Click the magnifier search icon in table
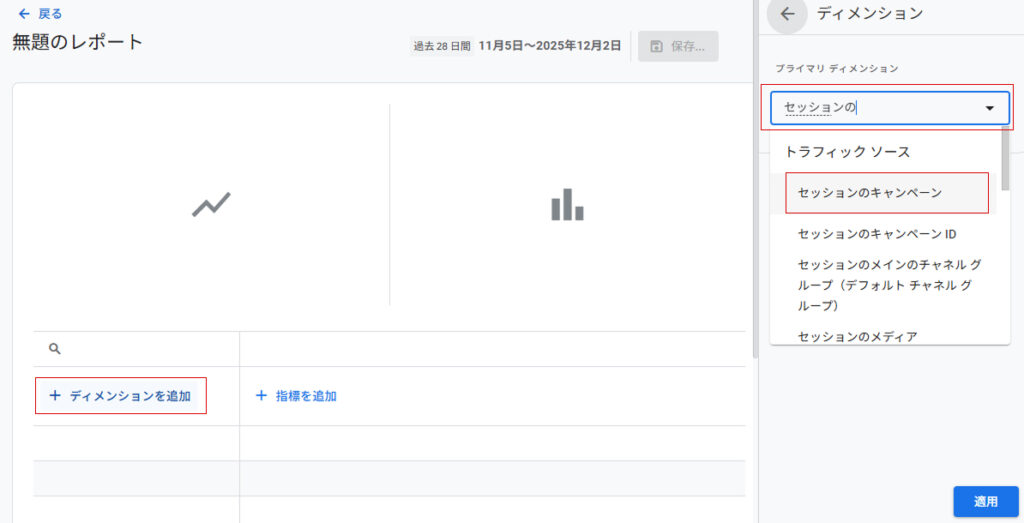1024x523 pixels. pyautogui.click(x=55, y=349)
